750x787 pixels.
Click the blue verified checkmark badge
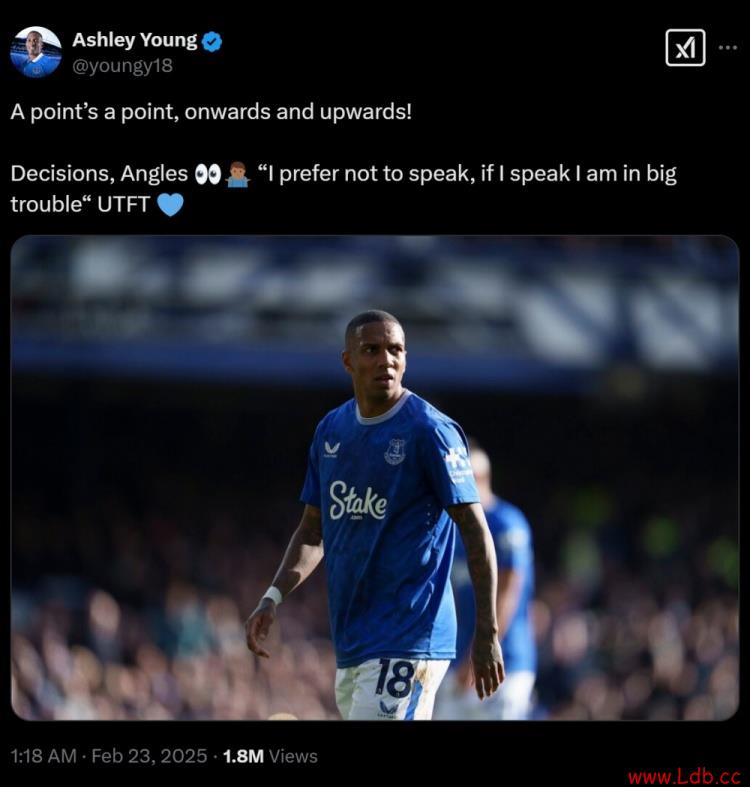click(x=212, y=41)
